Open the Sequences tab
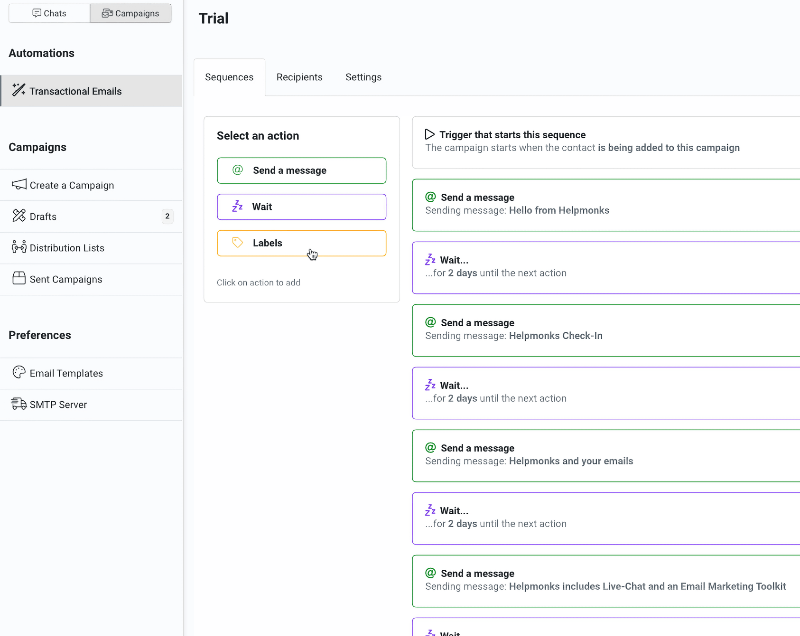 (229, 77)
